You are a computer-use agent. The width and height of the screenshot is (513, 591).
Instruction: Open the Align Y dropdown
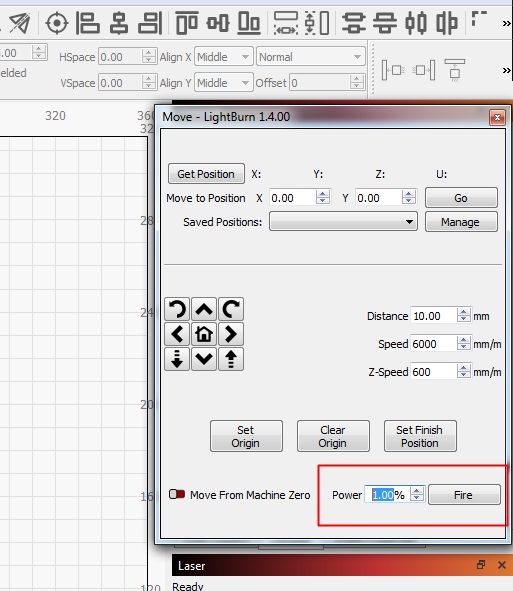pos(224,83)
